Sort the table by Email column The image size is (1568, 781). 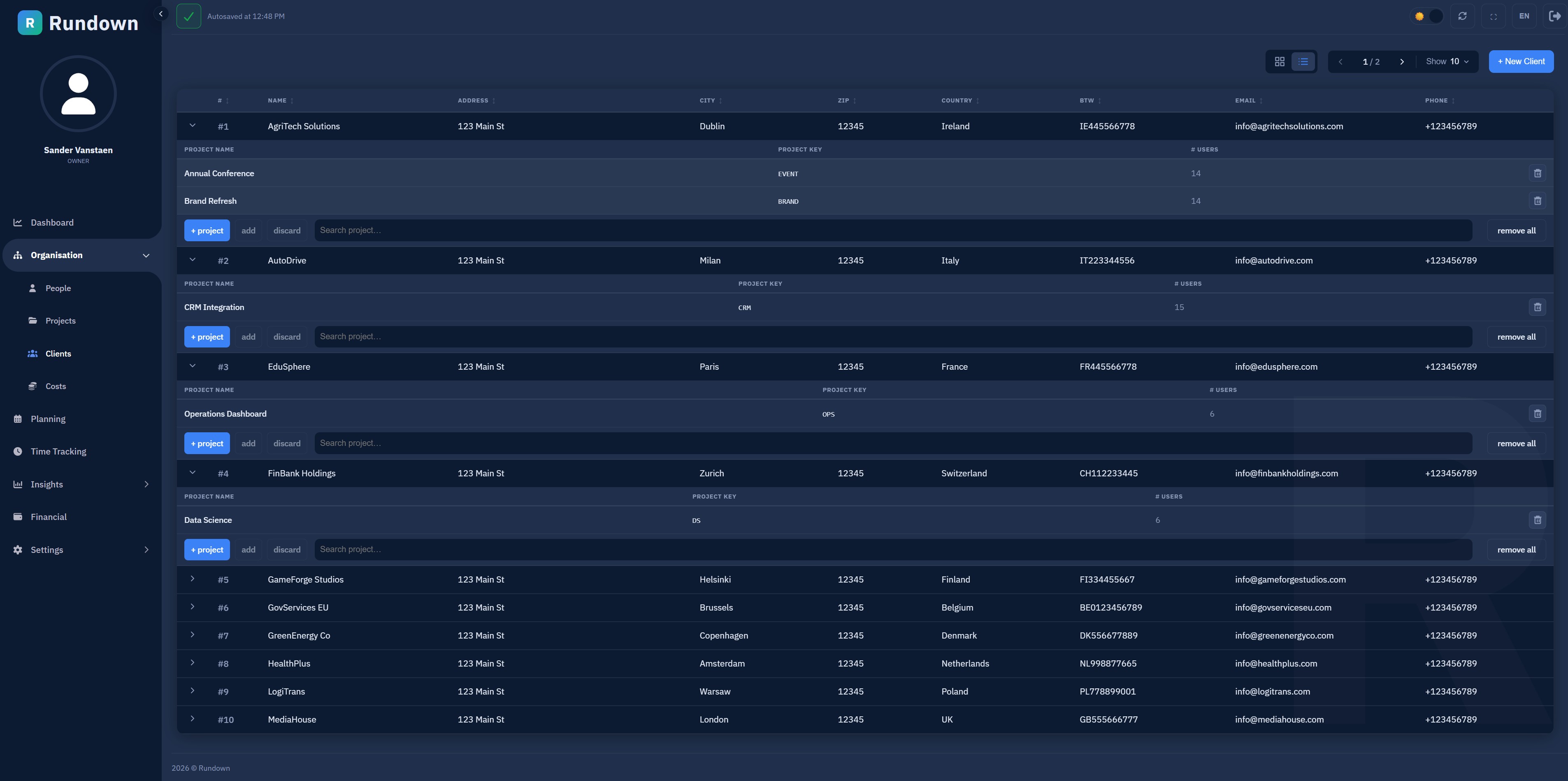[1248, 100]
